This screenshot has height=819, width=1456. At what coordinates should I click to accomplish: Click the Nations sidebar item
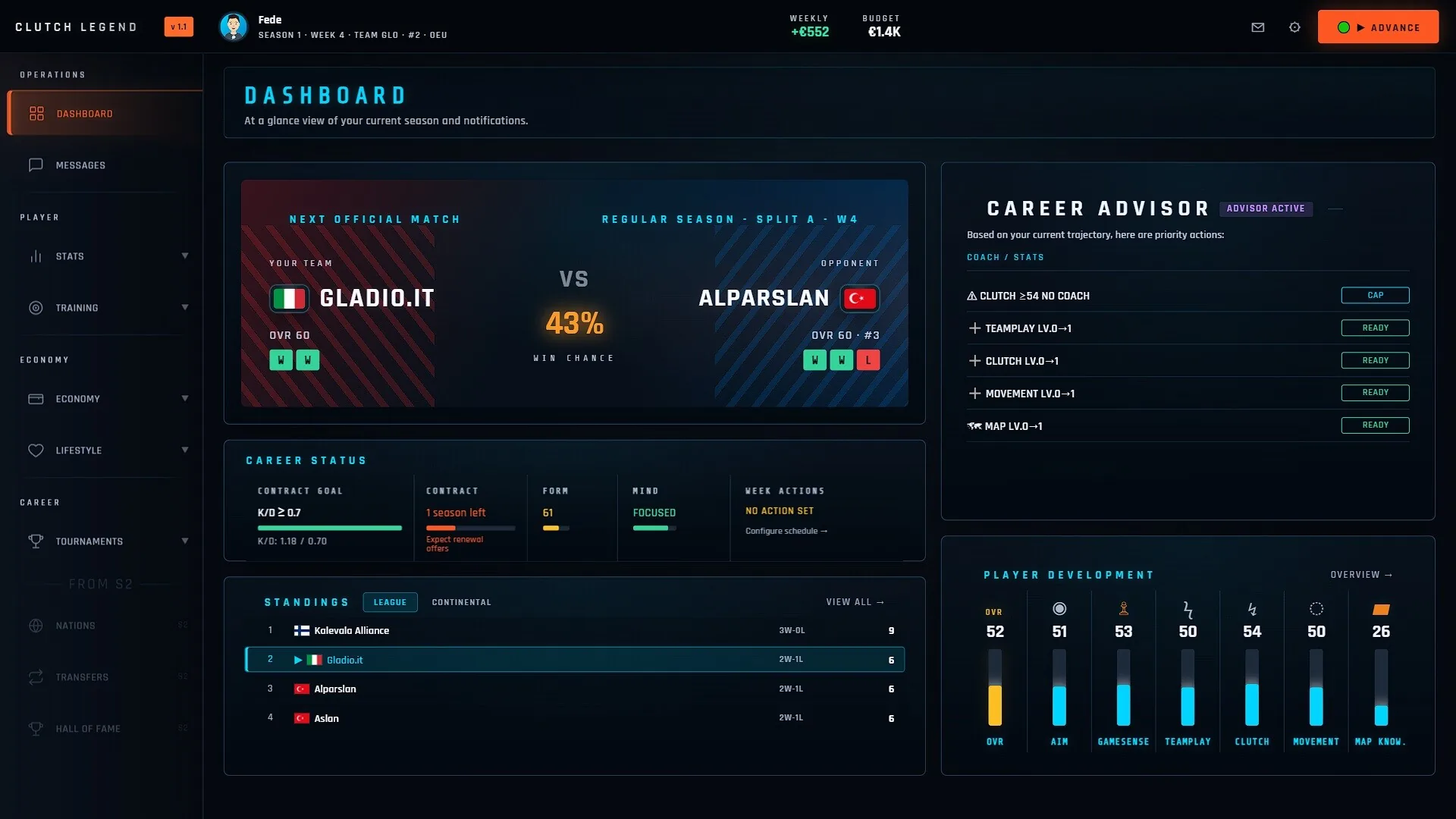tap(105, 626)
